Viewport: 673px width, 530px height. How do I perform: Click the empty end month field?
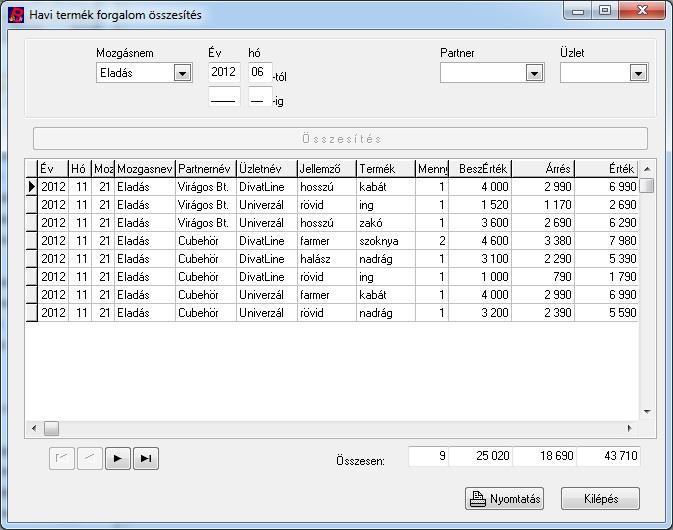(x=260, y=97)
